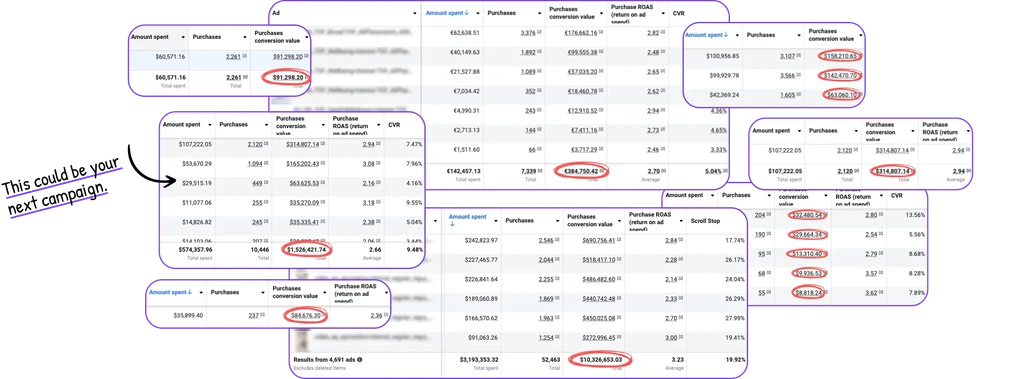Image resolution: width=1024 pixels, height=379 pixels.
Task: Click the small icon beside purchases count 1,094
Action: tap(265, 163)
